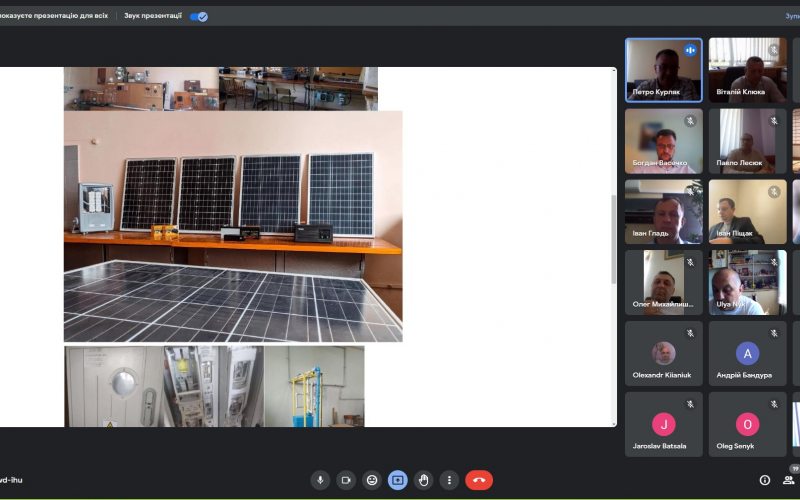Screen dimensions: 800x500
Task: Select Jaroslav Batsala's participant tile
Action: coord(664,424)
